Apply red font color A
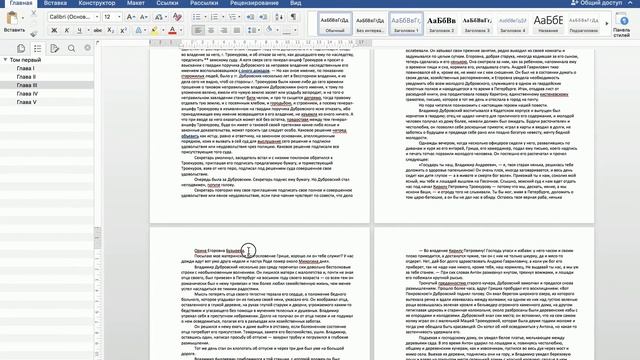Image resolution: width=640 pixels, height=360 pixels. coord(172,30)
